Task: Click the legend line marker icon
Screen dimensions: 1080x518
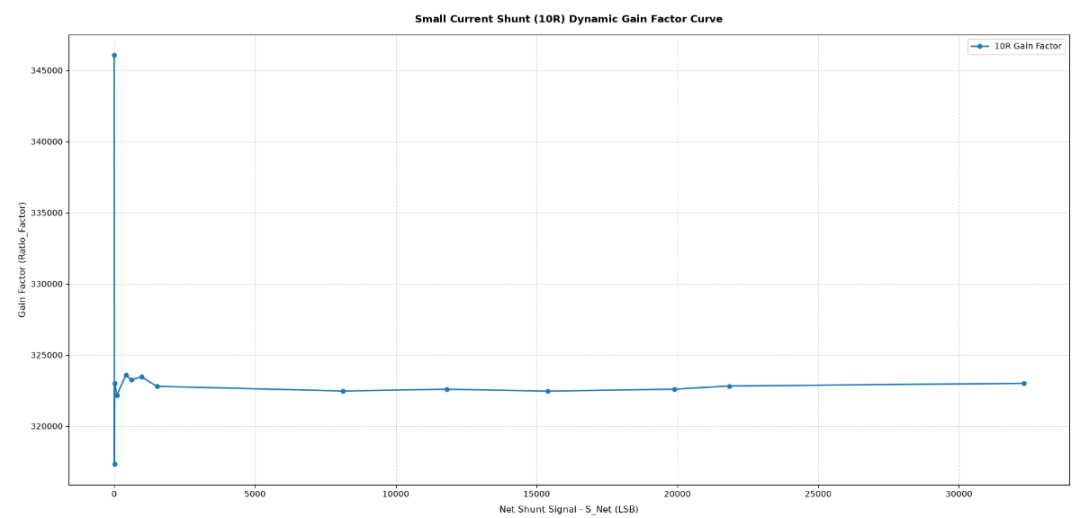Action: tap(979, 46)
